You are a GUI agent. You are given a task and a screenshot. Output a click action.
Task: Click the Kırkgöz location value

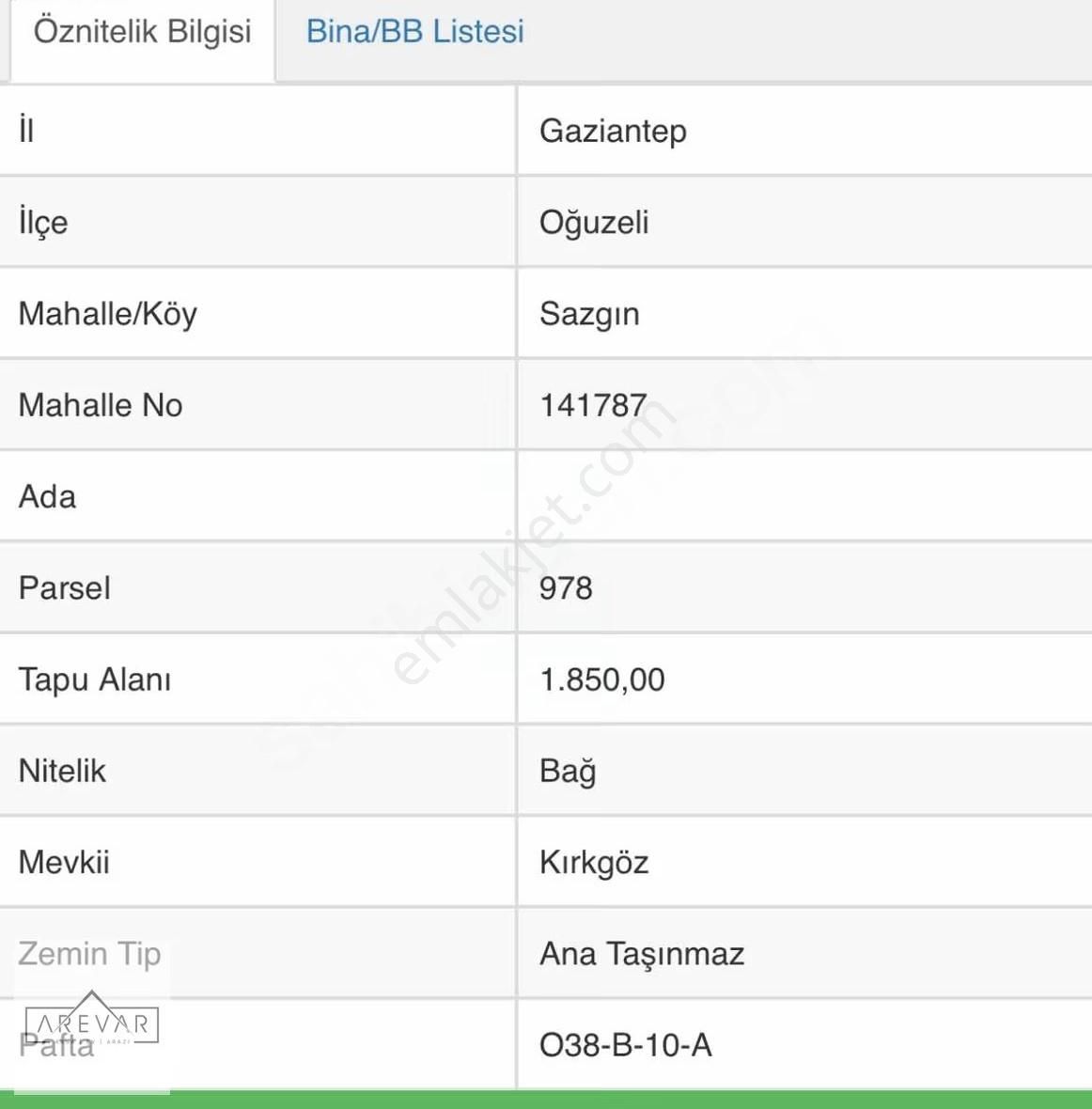pos(594,863)
